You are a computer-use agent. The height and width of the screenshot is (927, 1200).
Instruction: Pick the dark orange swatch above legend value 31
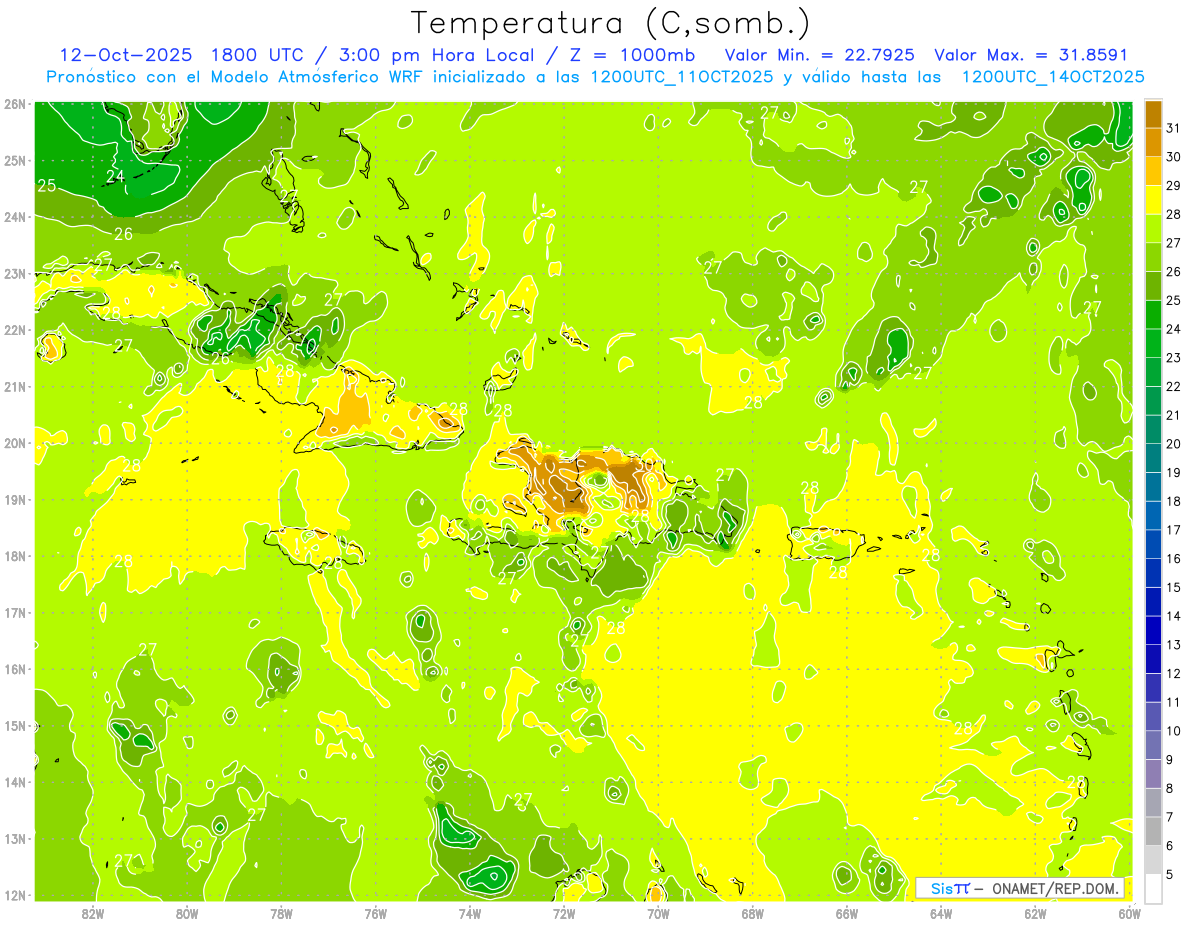click(x=1153, y=115)
